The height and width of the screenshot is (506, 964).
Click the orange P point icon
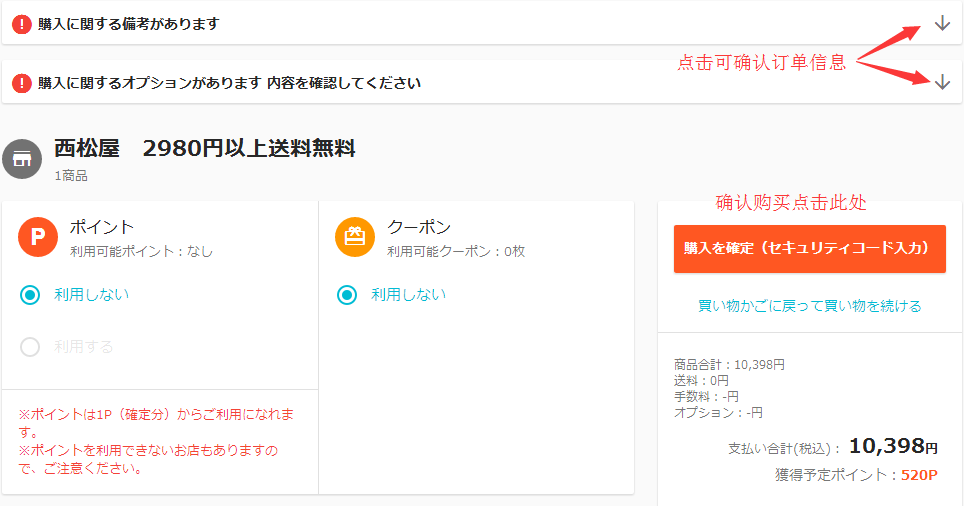pos(38,237)
